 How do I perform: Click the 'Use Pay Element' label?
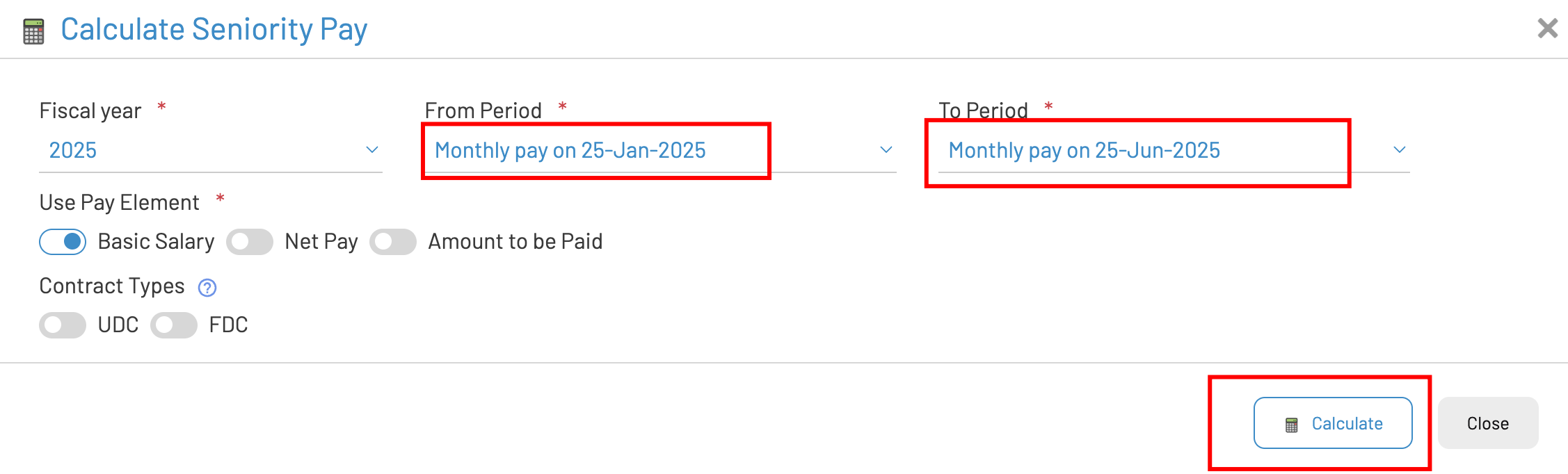pyautogui.click(x=119, y=203)
